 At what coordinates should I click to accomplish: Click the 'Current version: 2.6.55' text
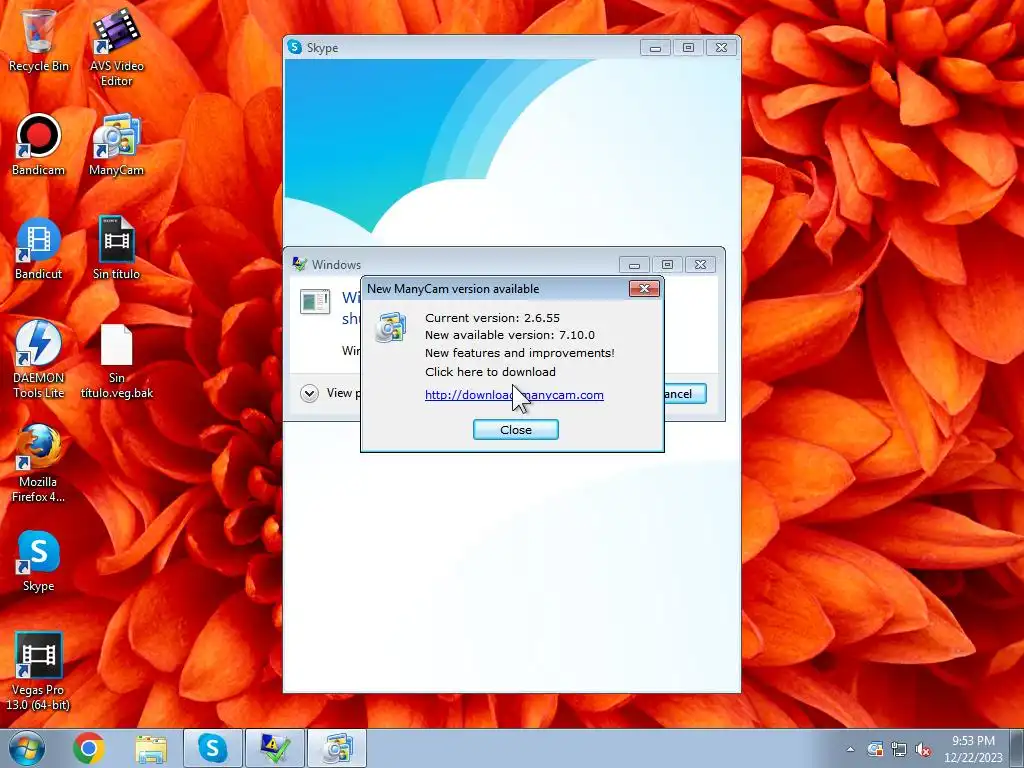pos(492,318)
